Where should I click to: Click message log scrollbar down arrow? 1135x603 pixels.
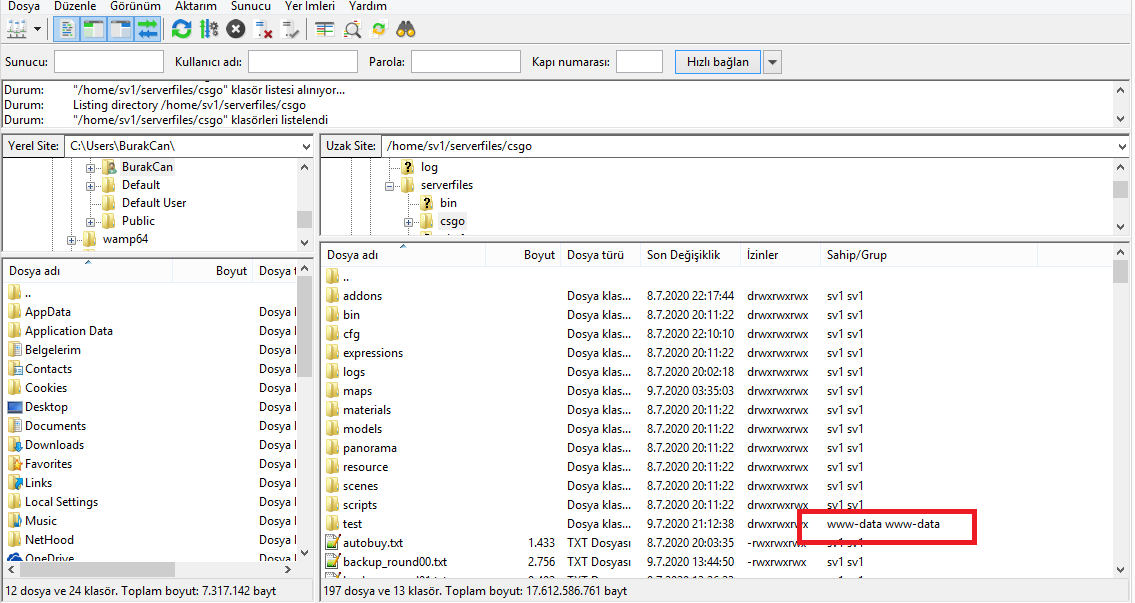1121,119
